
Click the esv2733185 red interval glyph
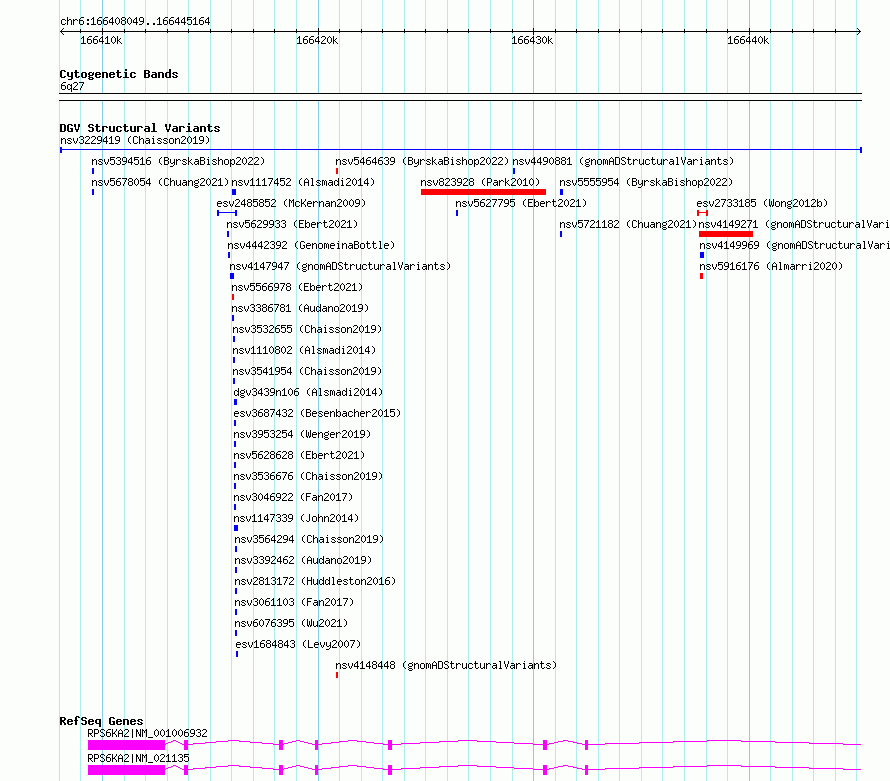click(x=703, y=213)
